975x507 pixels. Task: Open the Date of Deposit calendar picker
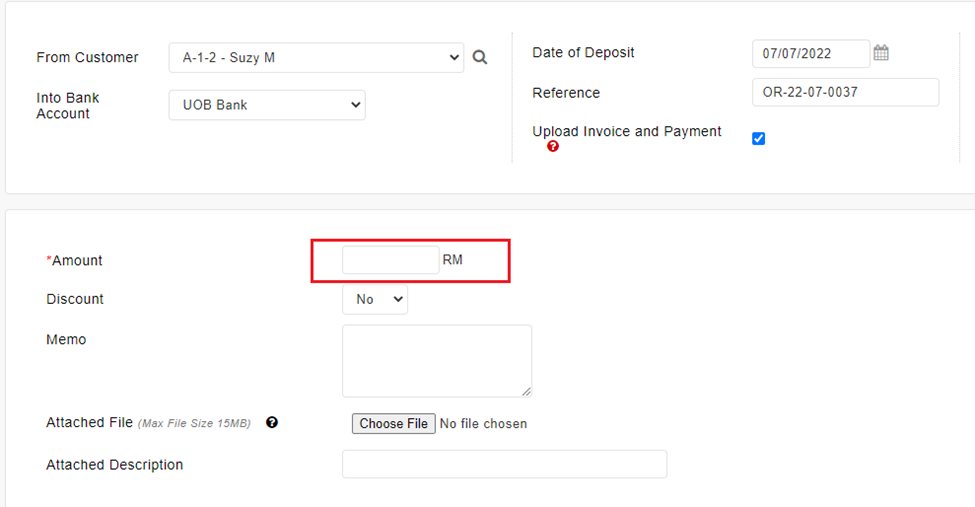click(x=881, y=53)
